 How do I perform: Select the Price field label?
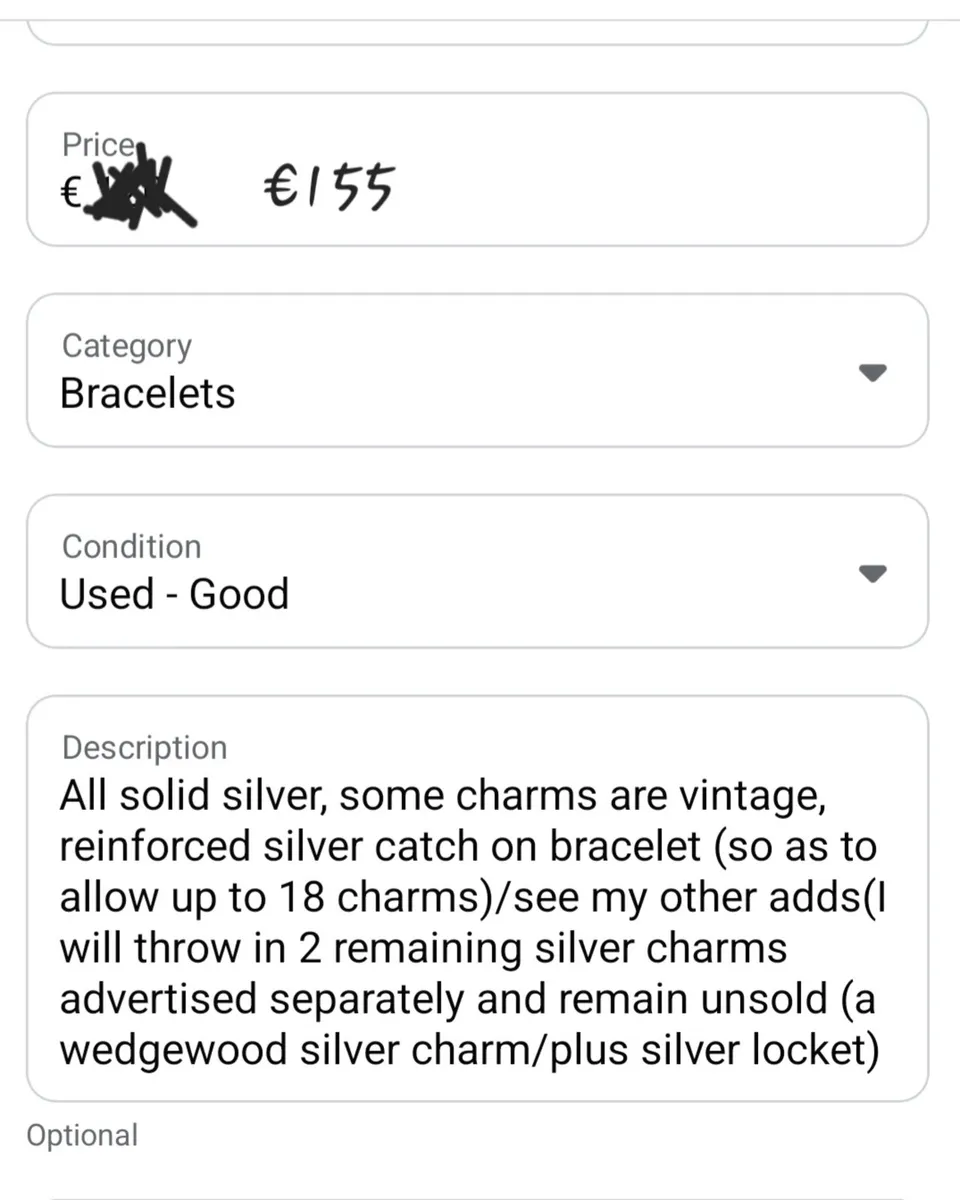[97, 145]
